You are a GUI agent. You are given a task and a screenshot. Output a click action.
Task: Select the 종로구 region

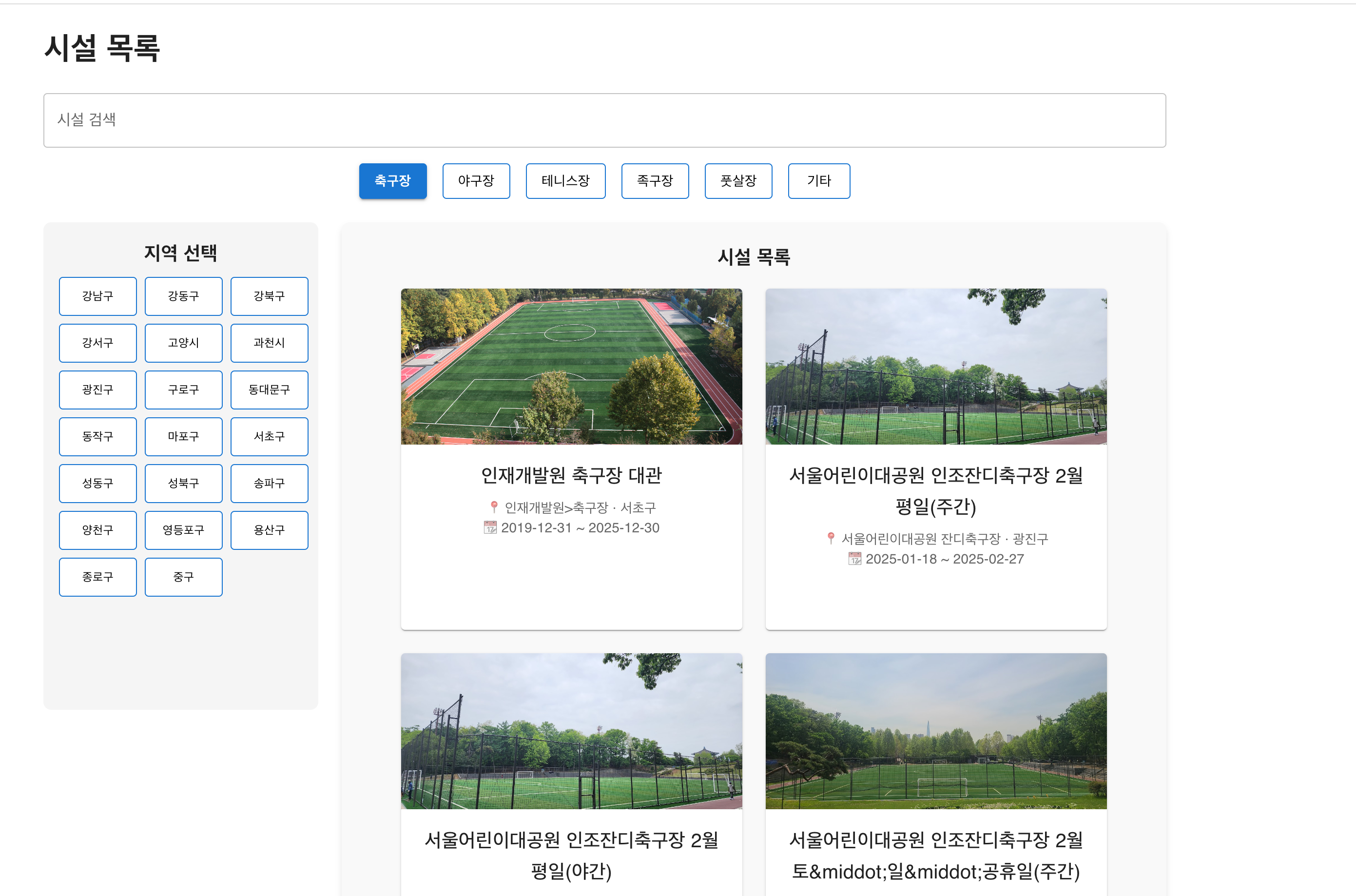[97, 577]
